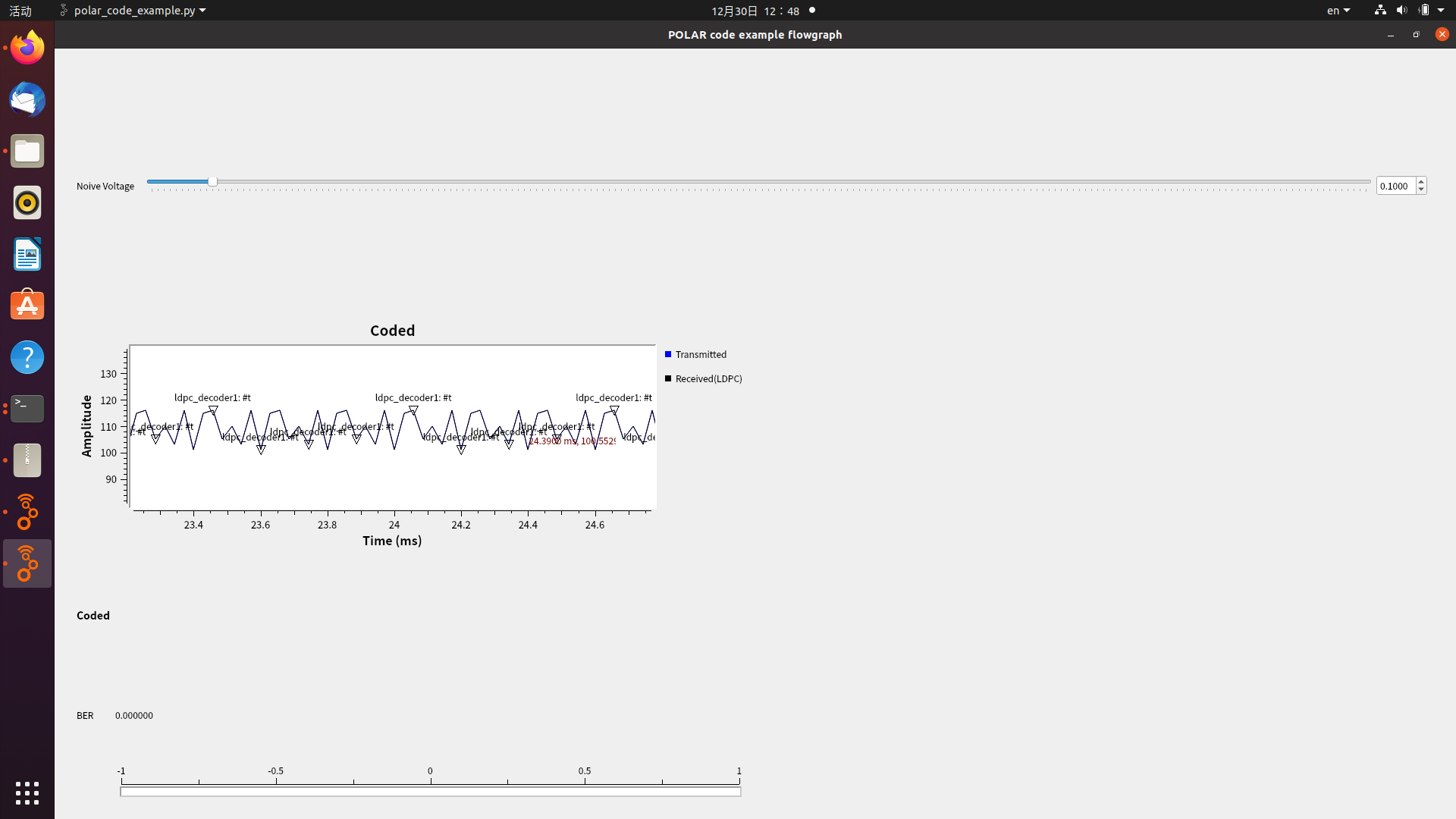Launch Rhythmbox music player

27,202
